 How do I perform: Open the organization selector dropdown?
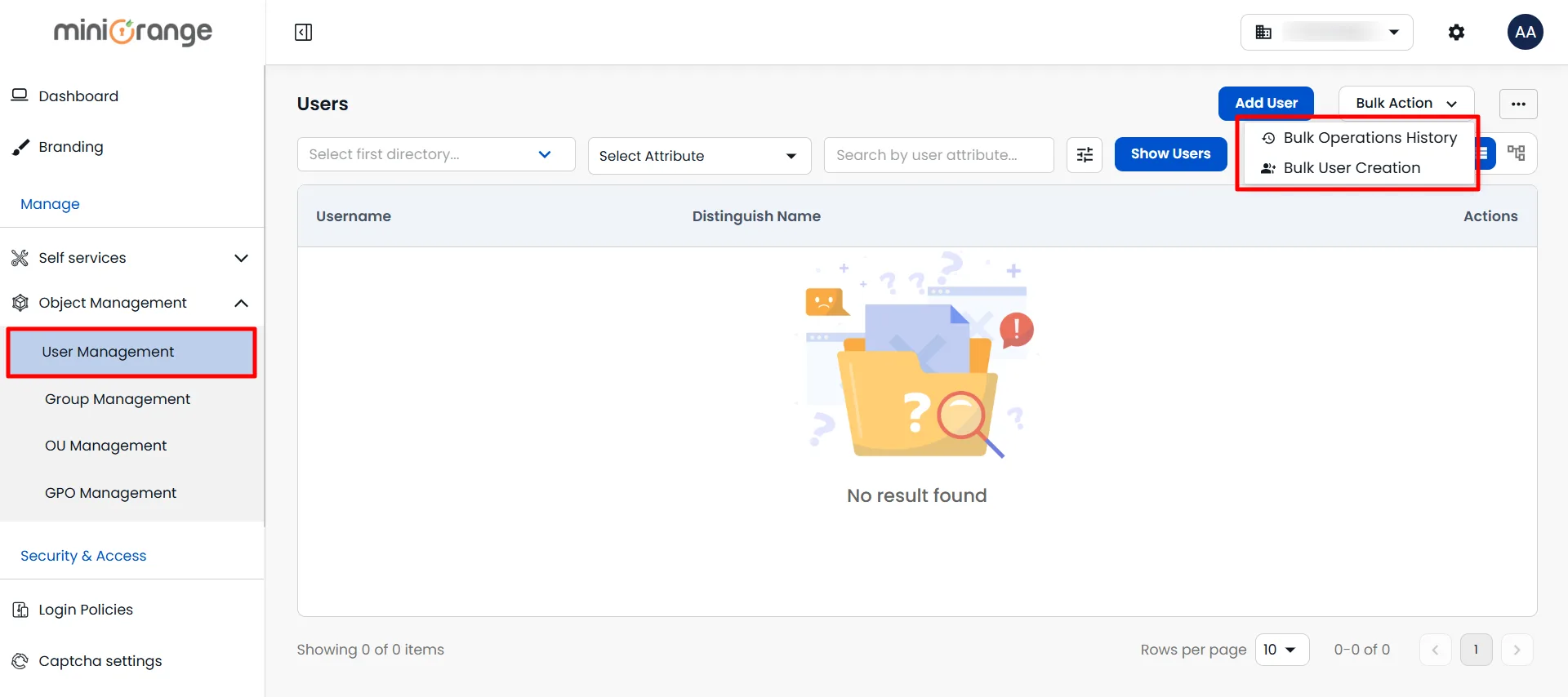[1327, 32]
